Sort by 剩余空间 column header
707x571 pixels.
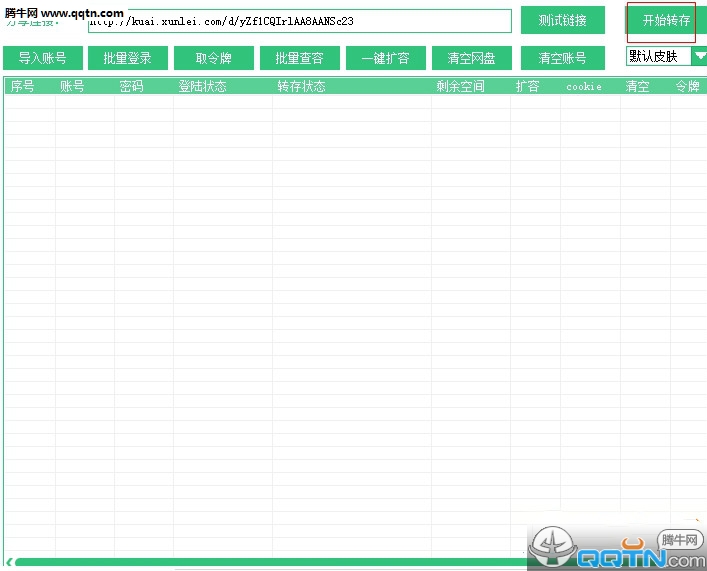coord(460,86)
